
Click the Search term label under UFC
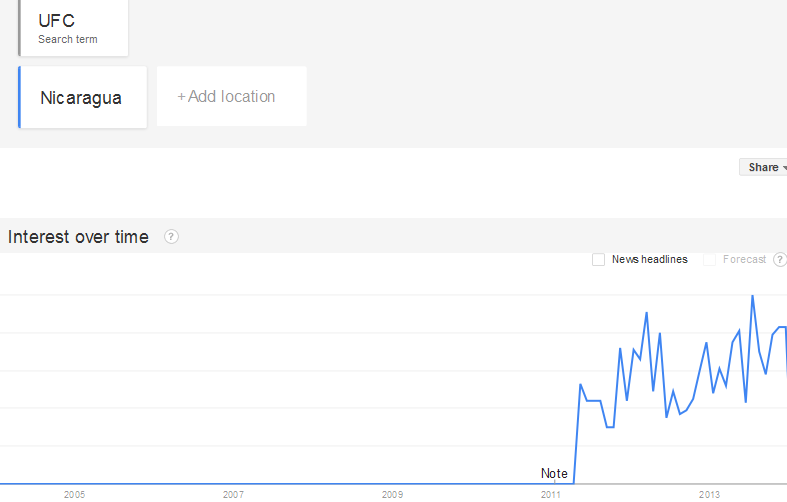(x=67, y=40)
